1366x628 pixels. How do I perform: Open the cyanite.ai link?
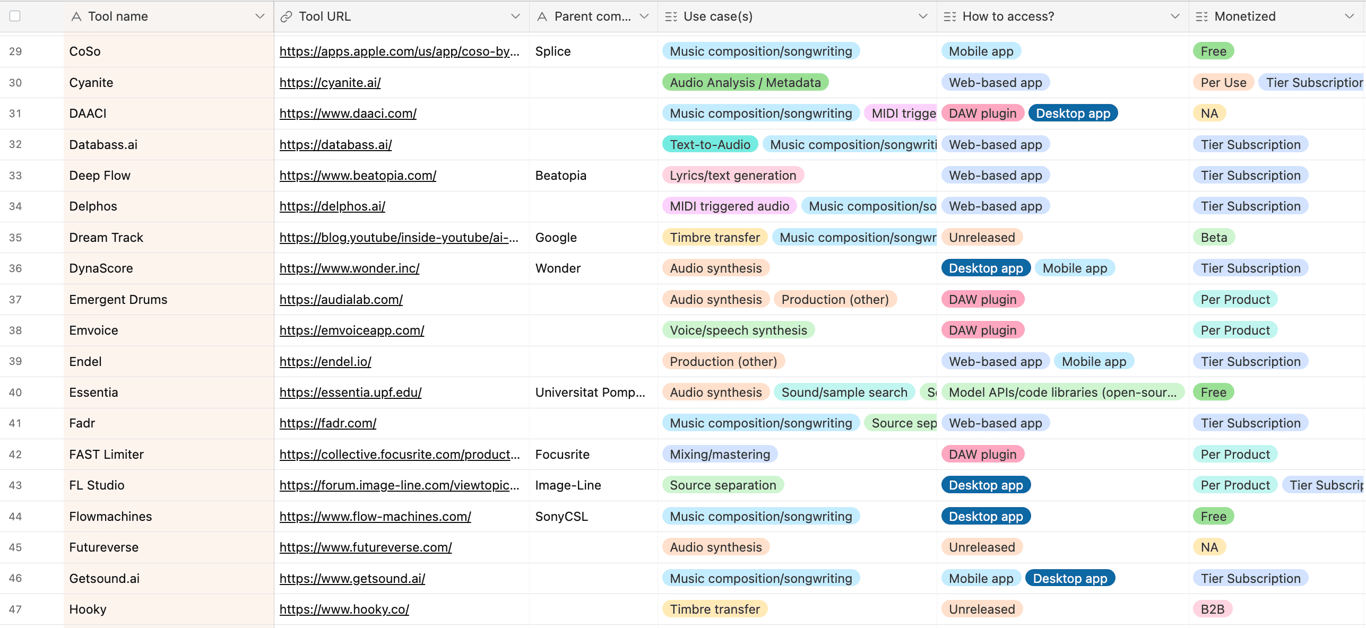tap(330, 82)
